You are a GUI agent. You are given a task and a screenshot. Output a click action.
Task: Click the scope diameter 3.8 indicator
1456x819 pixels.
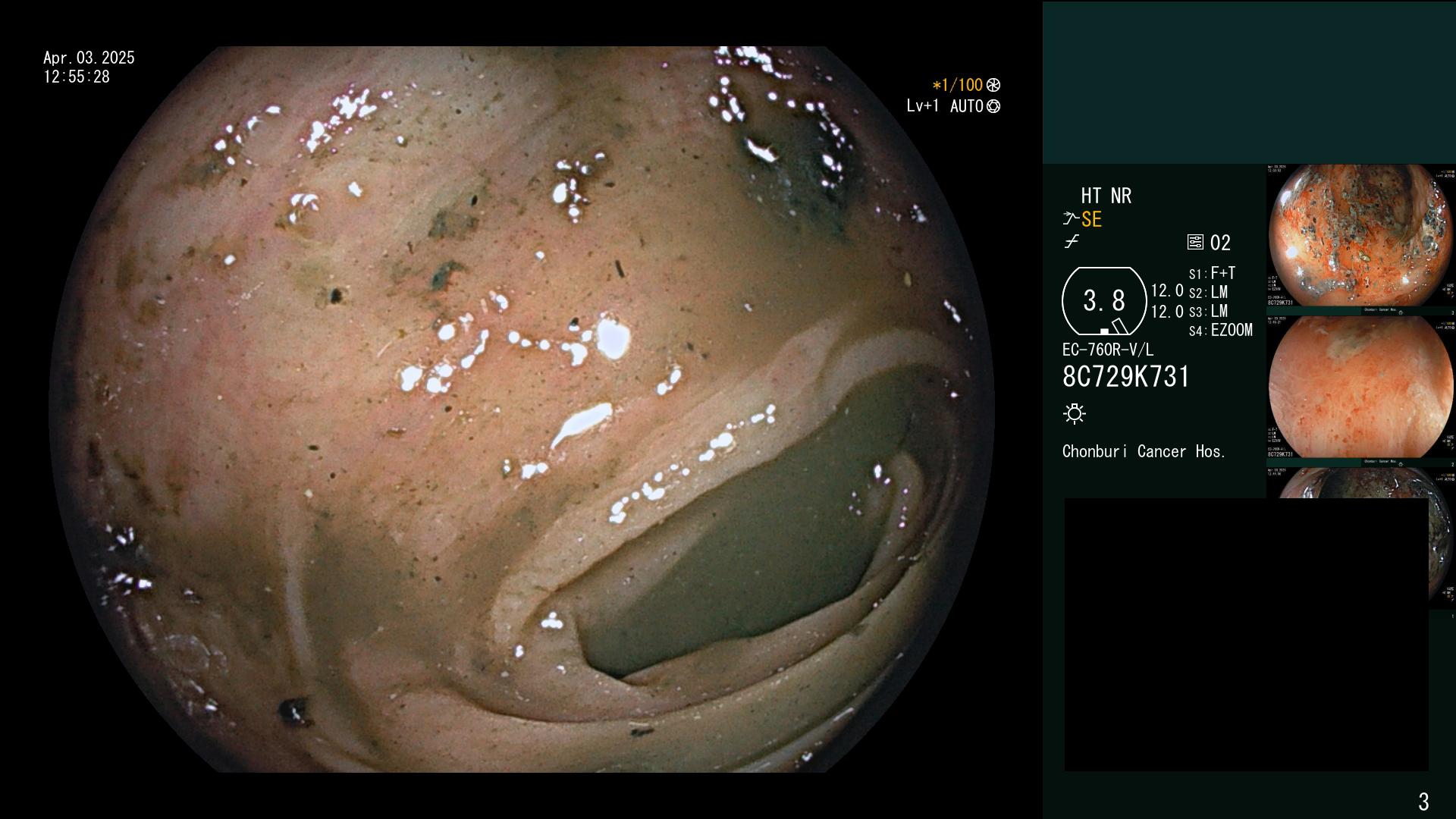point(1104,301)
